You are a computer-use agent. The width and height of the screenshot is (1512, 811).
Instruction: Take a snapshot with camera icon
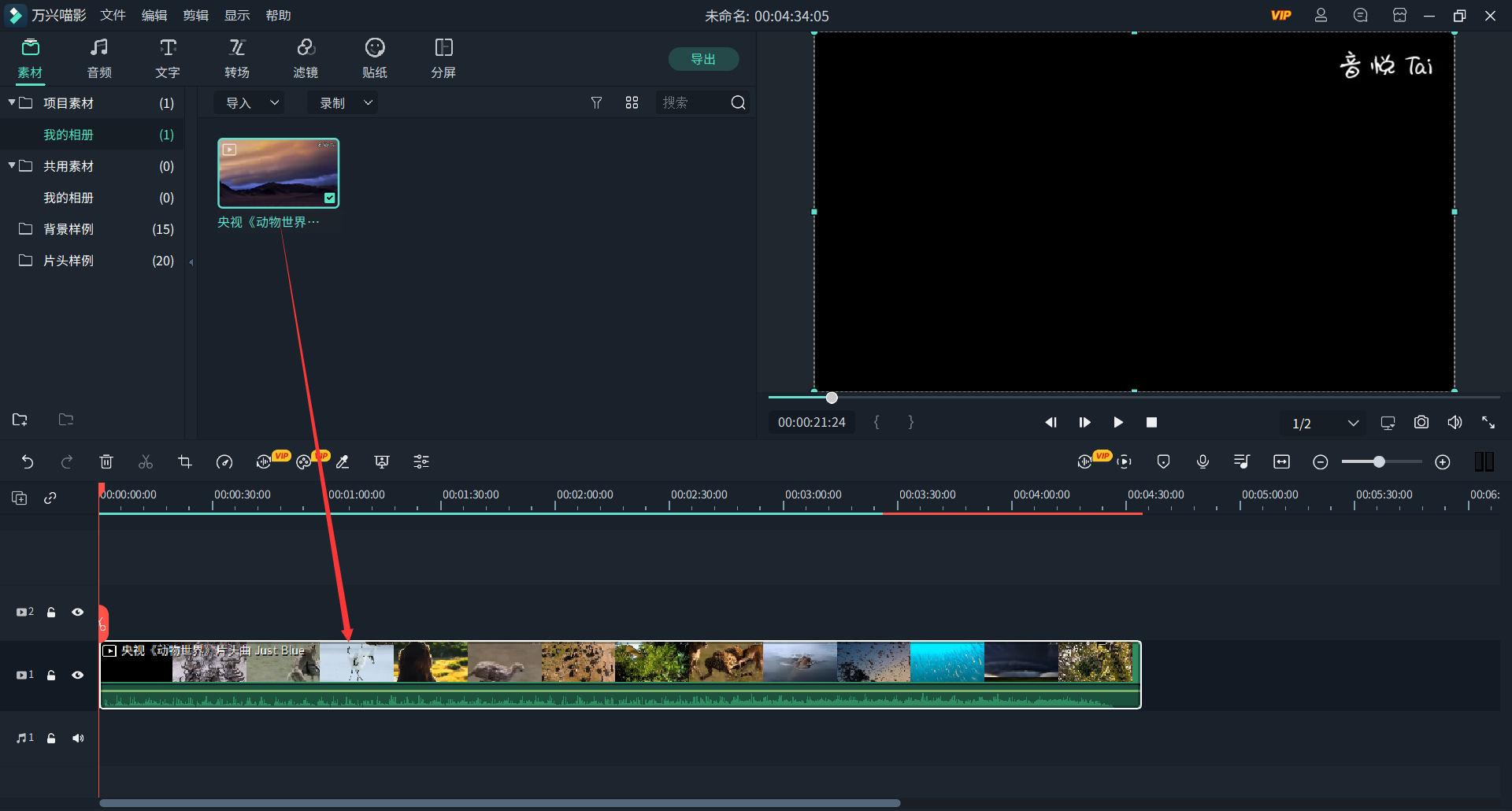1421,423
